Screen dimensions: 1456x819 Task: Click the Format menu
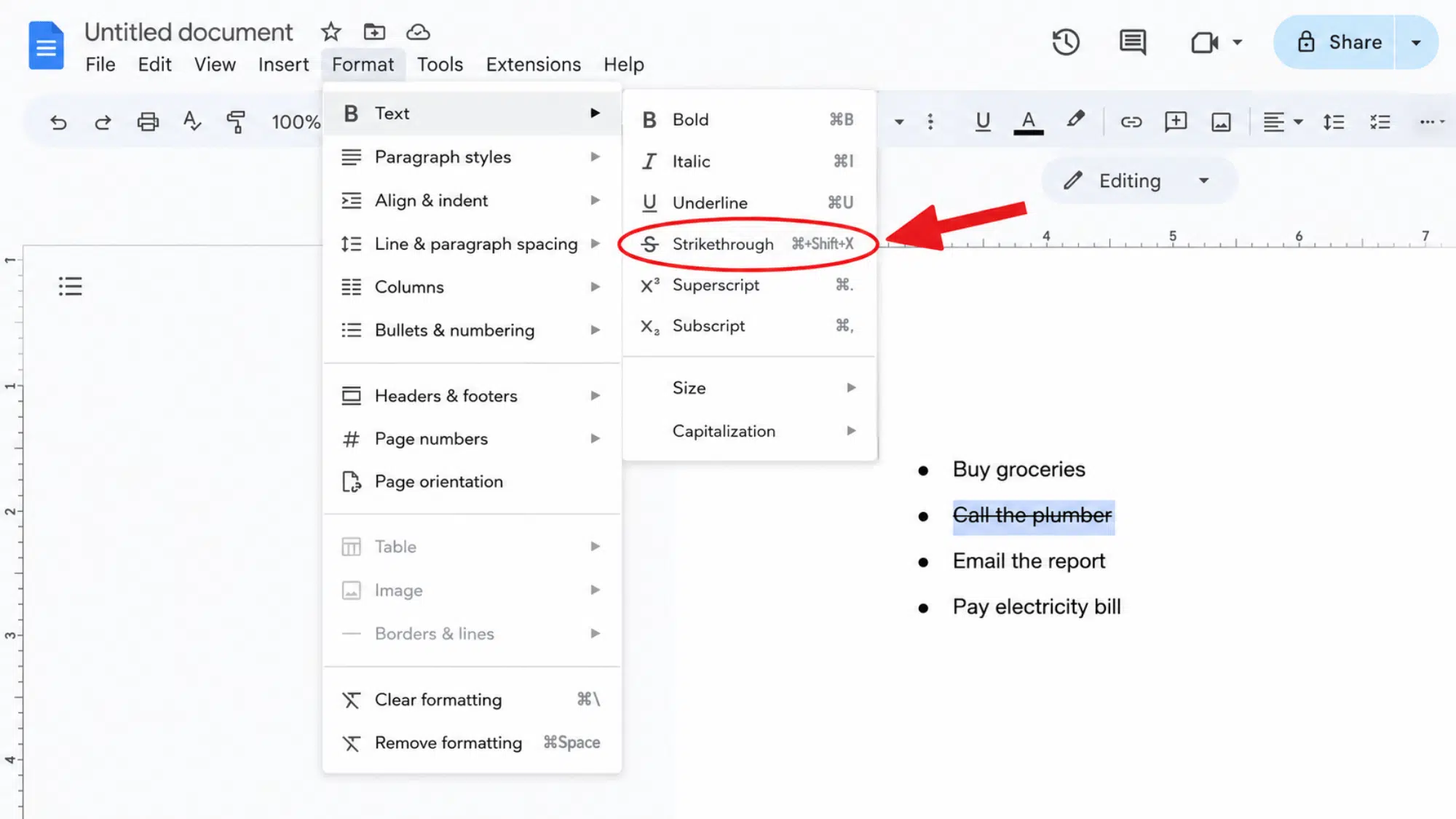[363, 65]
